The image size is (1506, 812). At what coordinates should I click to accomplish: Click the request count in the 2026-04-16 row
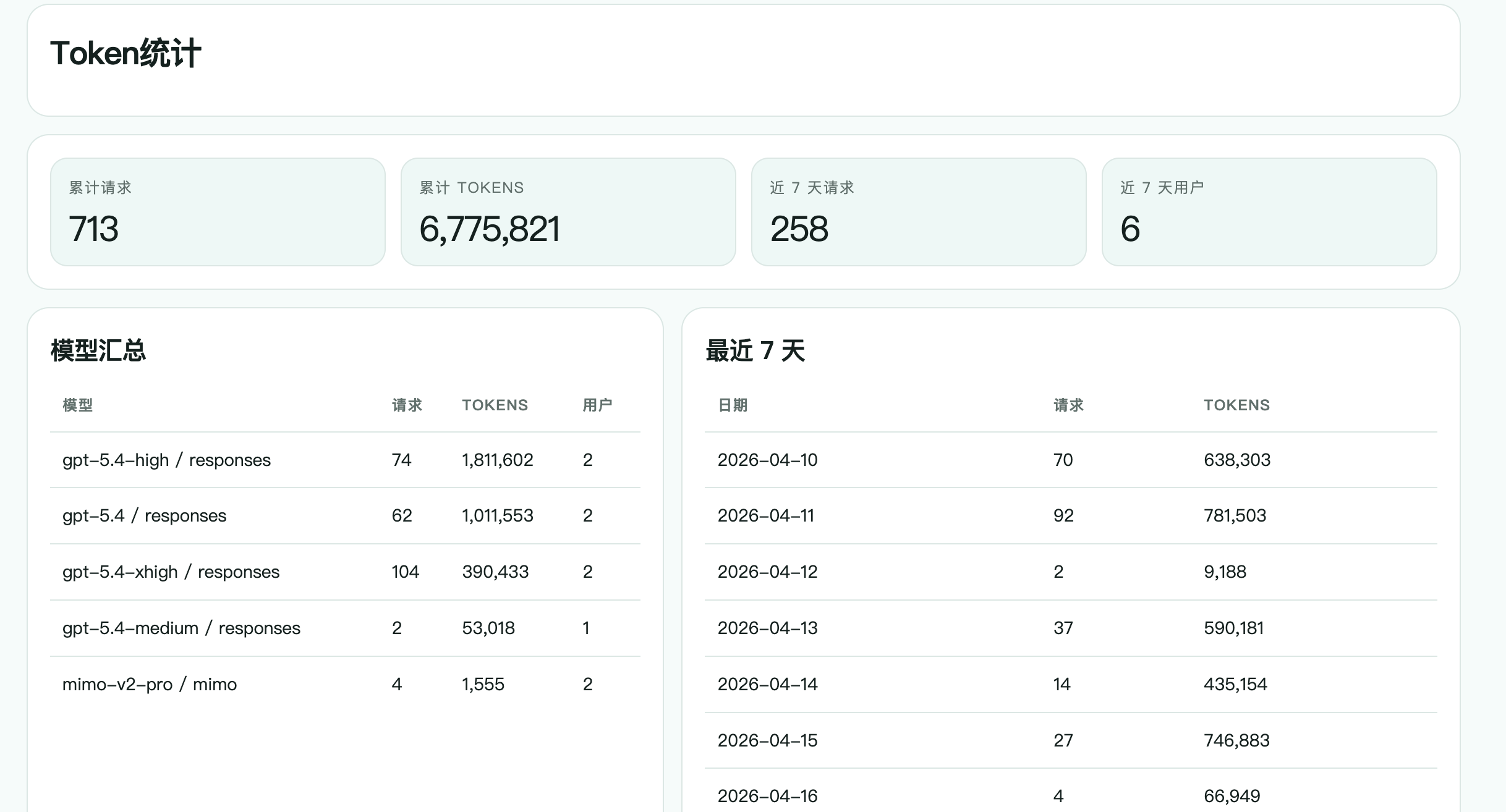point(1058,797)
